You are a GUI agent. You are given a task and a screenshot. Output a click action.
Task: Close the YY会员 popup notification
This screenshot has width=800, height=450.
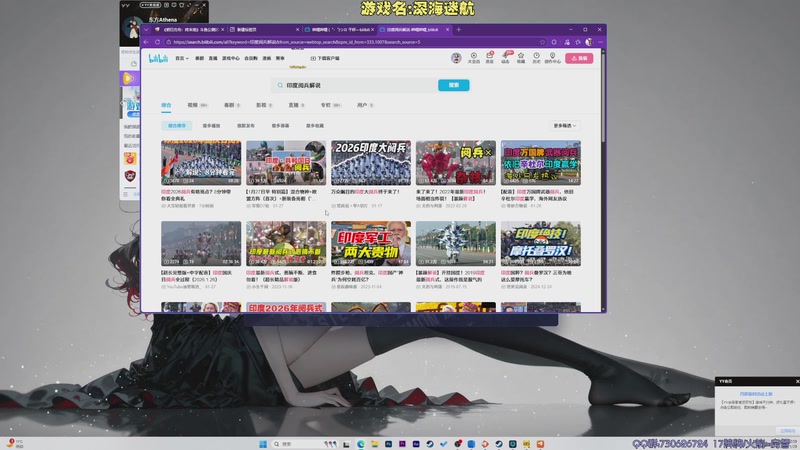[797, 381]
